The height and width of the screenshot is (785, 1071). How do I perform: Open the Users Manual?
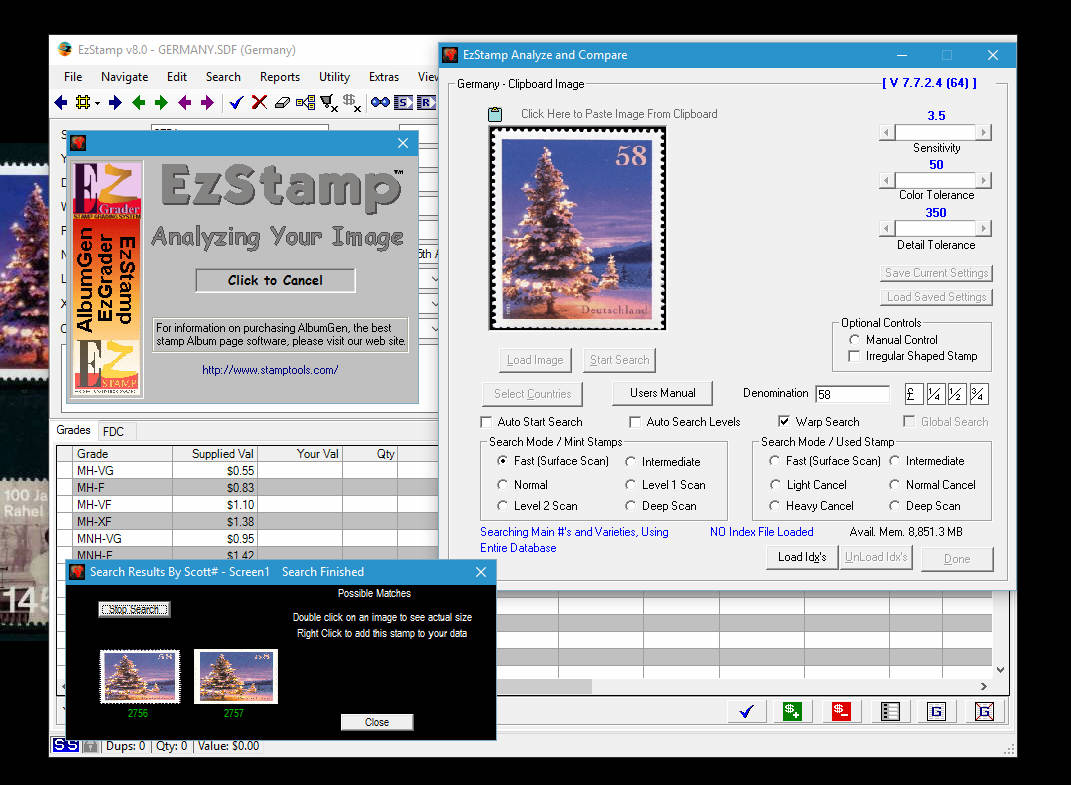click(663, 393)
